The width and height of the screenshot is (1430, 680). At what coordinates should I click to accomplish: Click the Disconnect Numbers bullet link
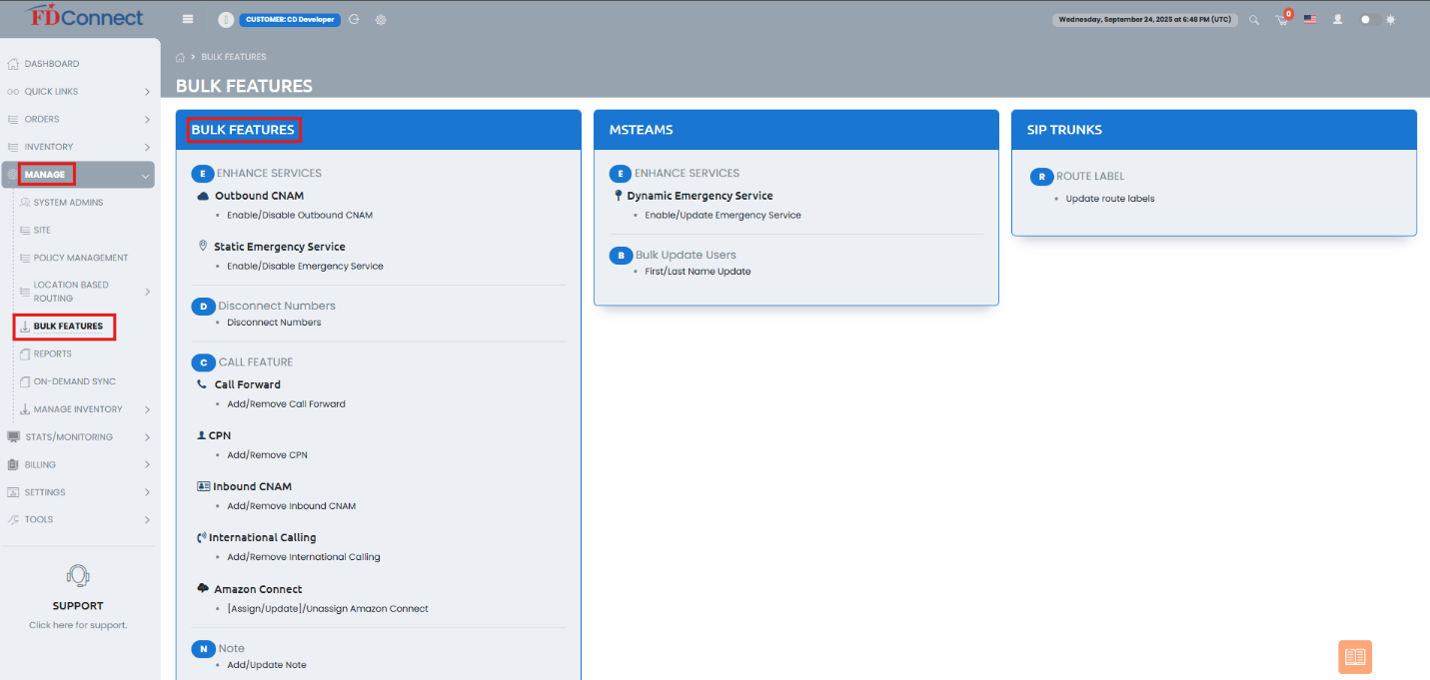click(274, 322)
